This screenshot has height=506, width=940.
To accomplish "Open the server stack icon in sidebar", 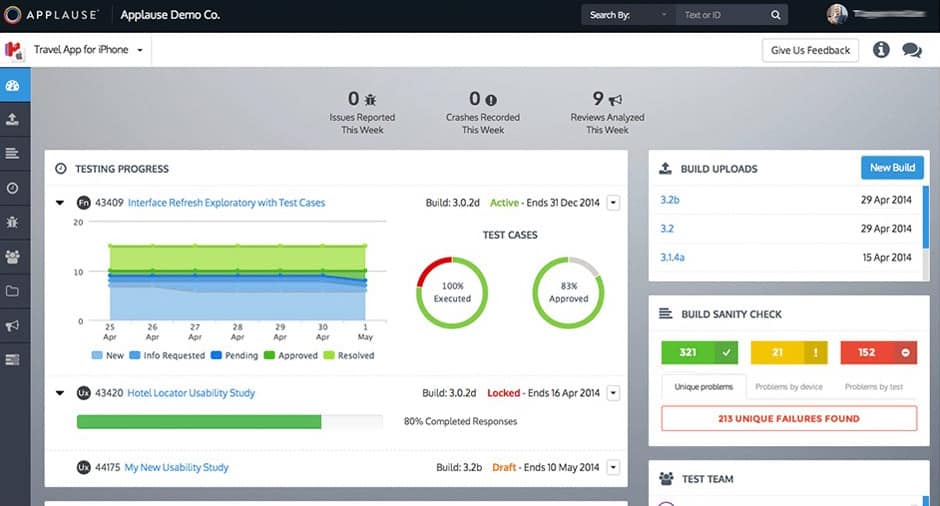I will (x=13, y=360).
